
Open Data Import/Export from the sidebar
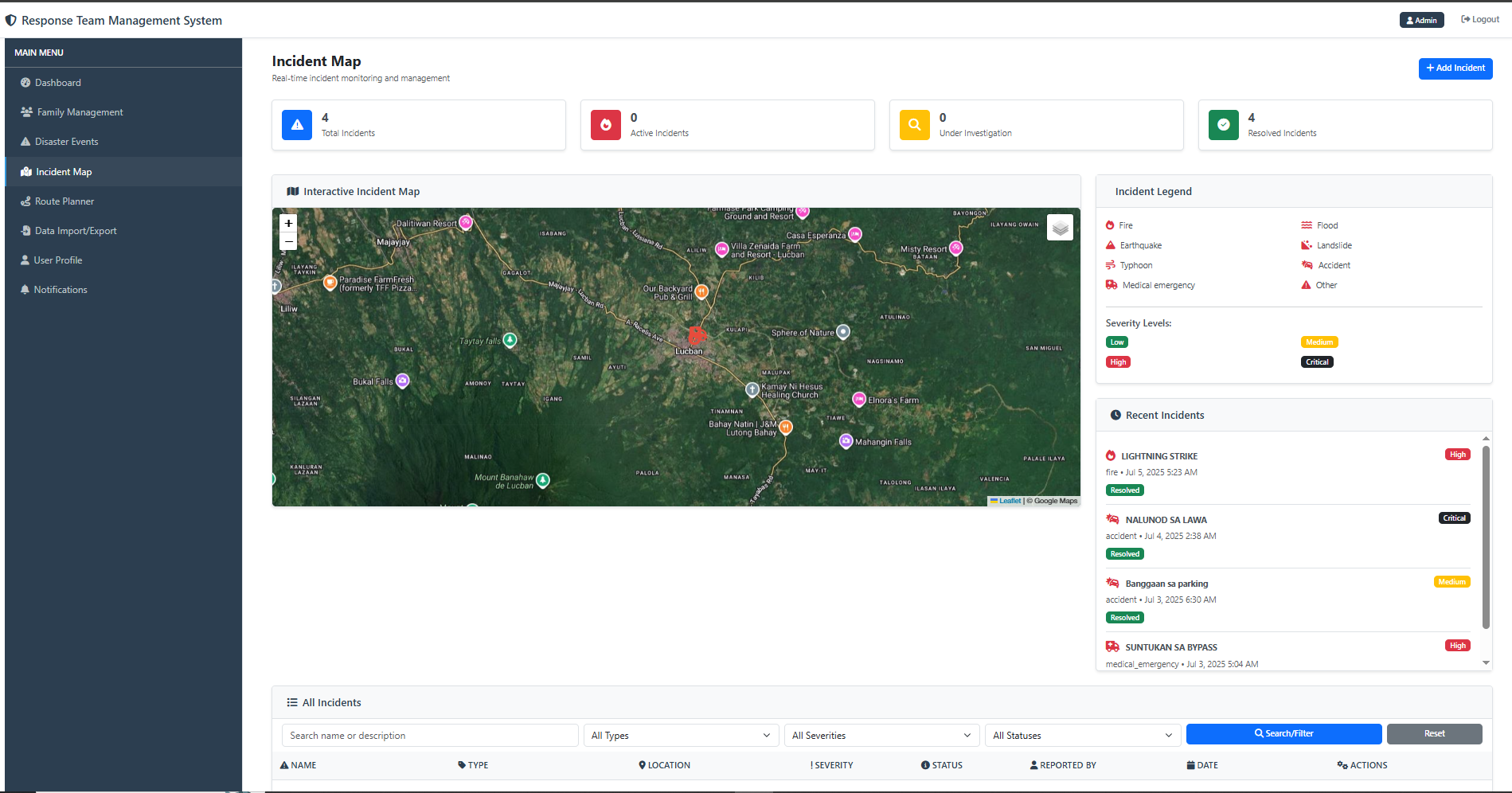[x=26, y=230]
